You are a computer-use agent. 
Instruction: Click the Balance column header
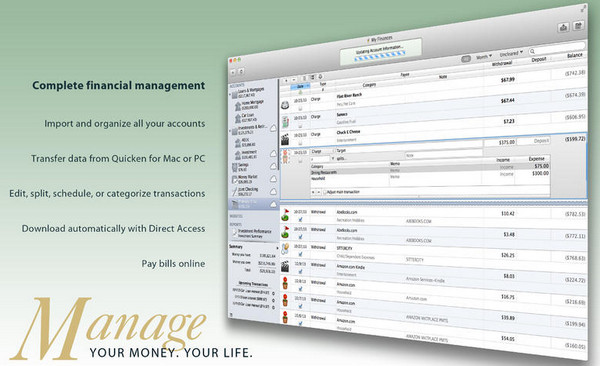(x=574, y=56)
